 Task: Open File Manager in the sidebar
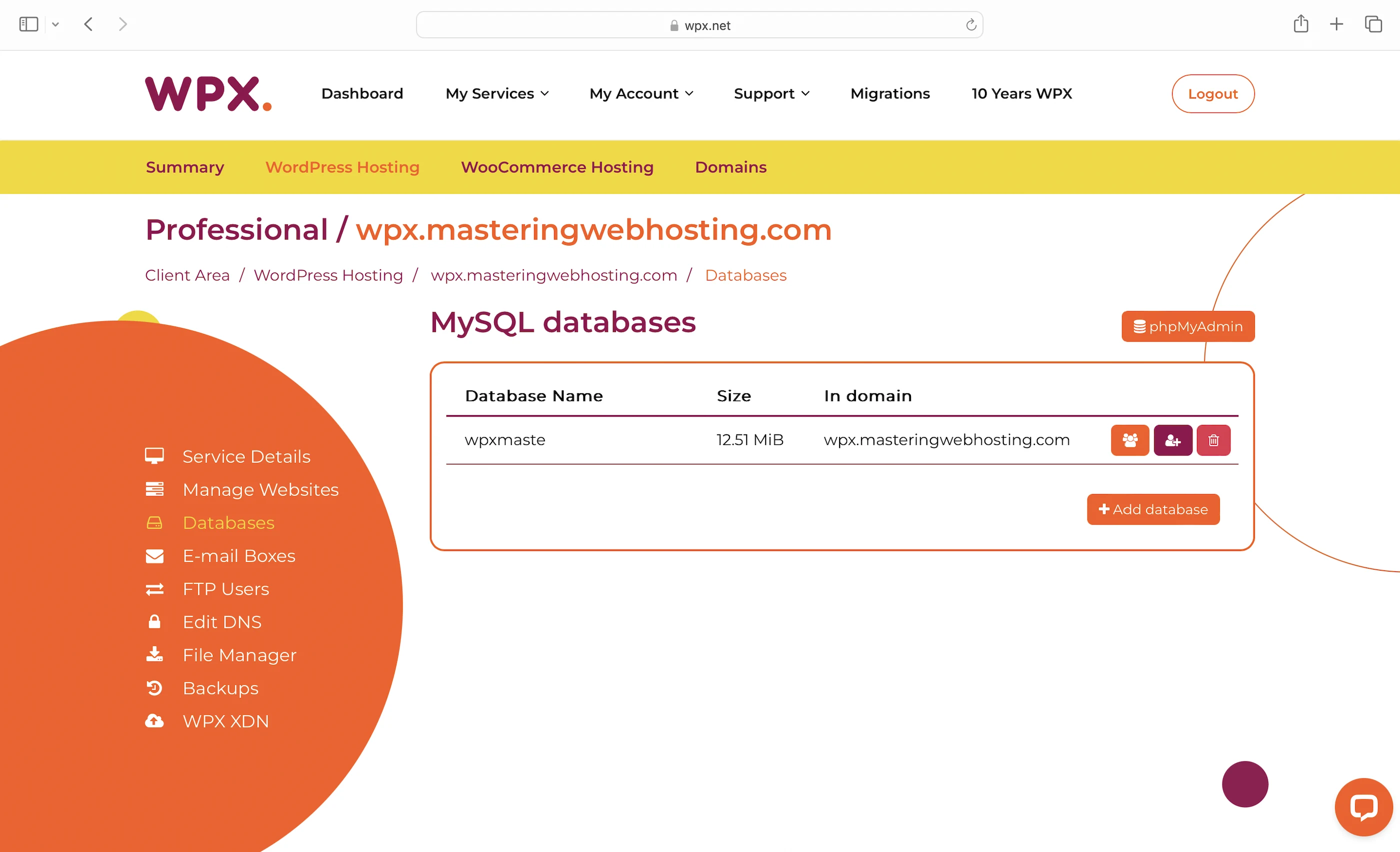pyautogui.click(x=239, y=655)
